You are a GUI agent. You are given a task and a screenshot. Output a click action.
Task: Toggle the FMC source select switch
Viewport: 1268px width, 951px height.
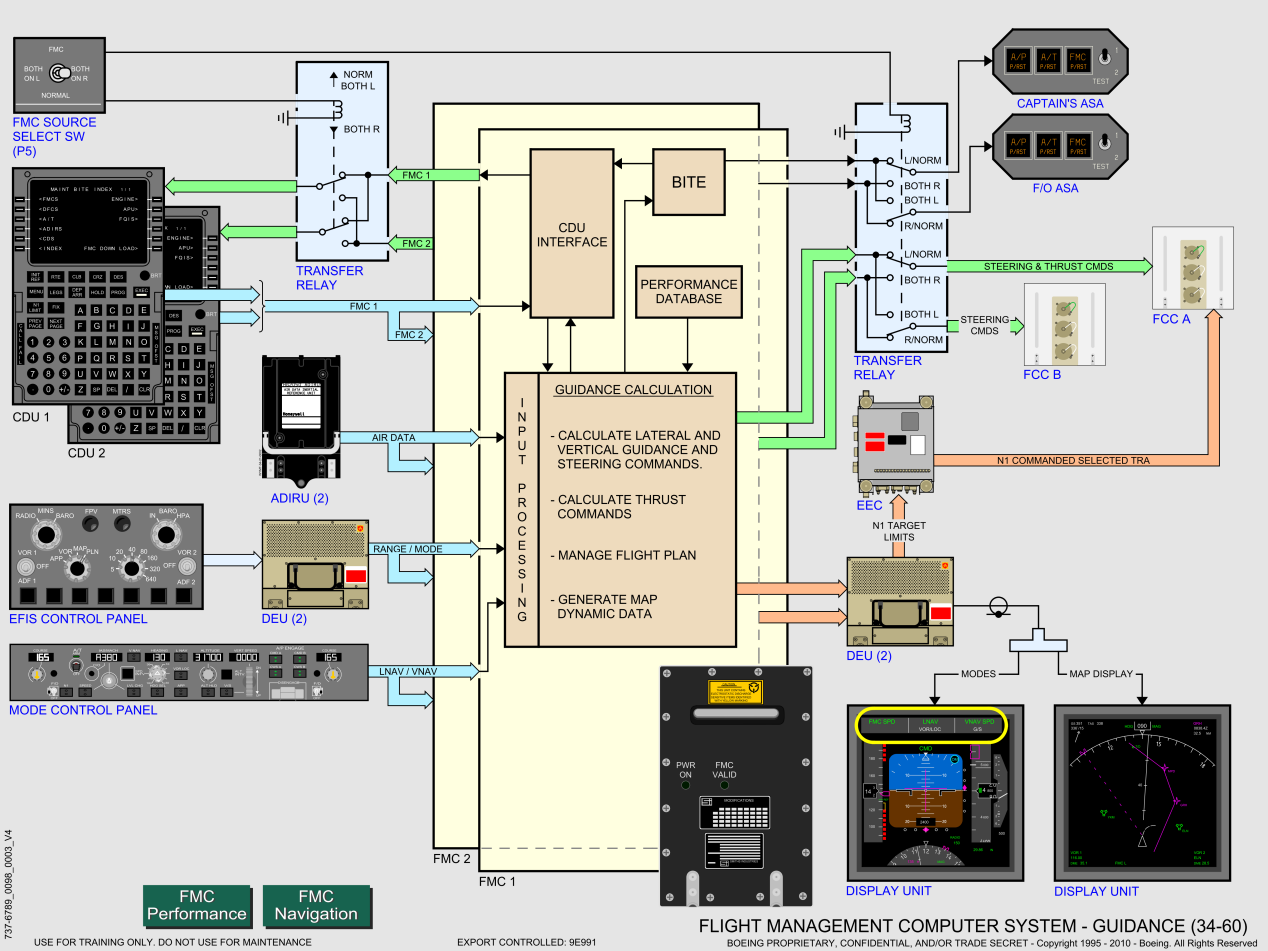pos(60,73)
